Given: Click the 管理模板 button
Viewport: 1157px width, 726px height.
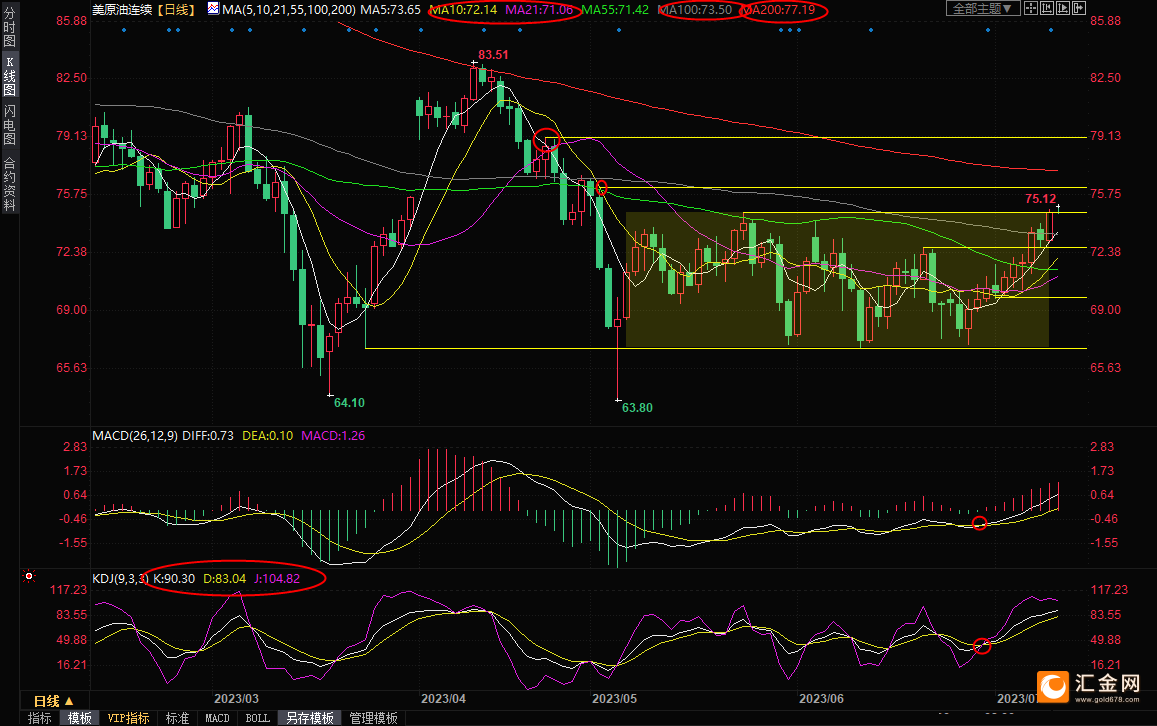Looking at the screenshot, I should click(373, 718).
